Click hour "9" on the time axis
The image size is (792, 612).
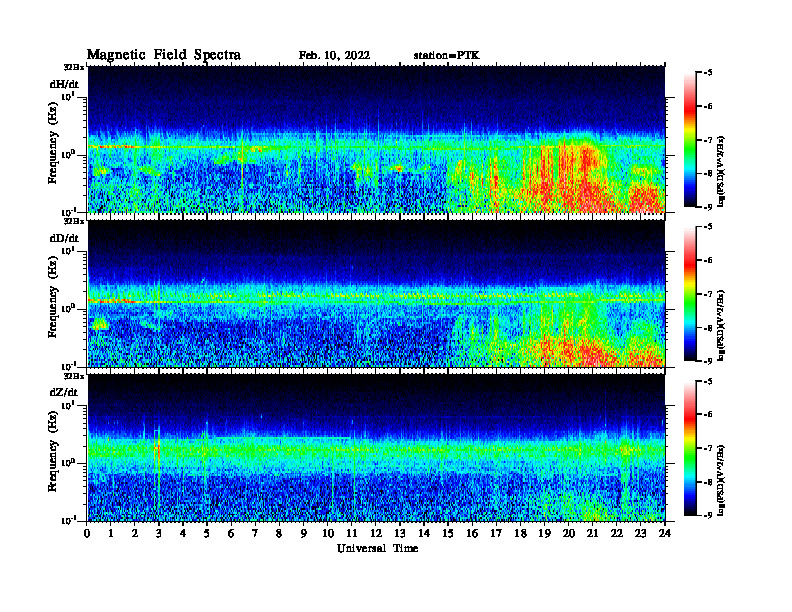pyautogui.click(x=303, y=534)
